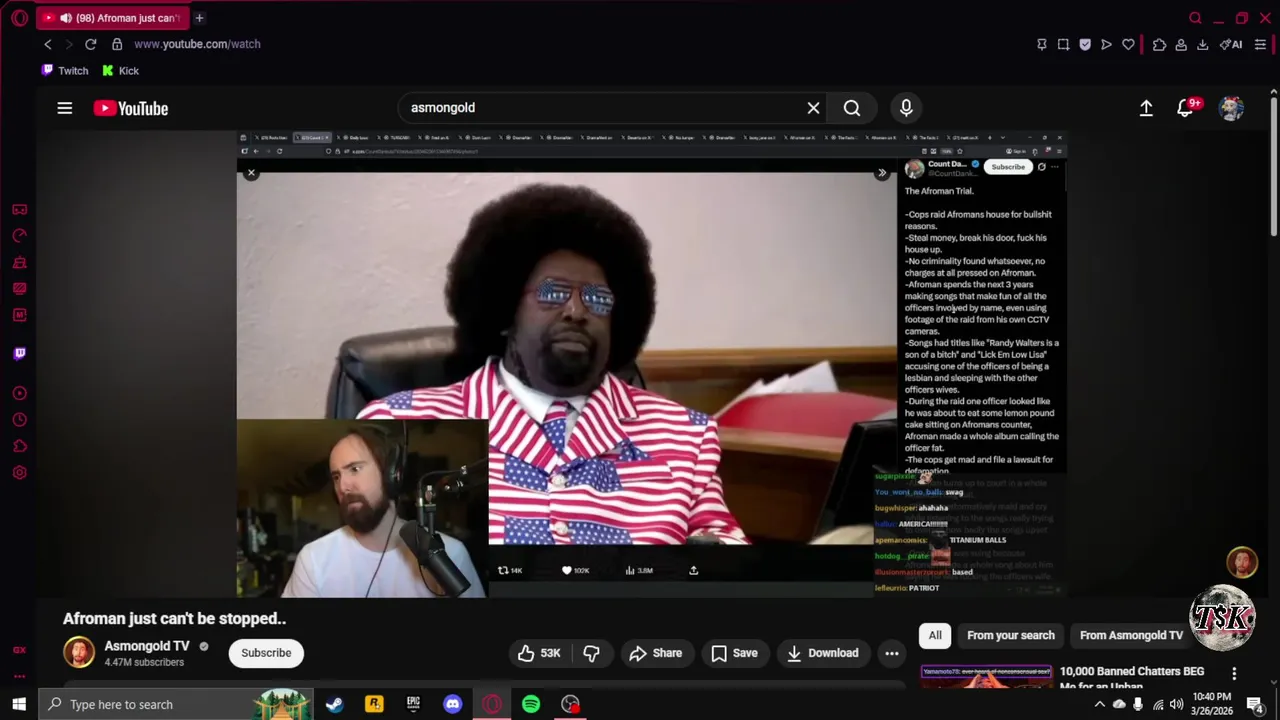1280x720 pixels.
Task: Open the Kick bookmark
Action: pyautogui.click(x=120, y=71)
